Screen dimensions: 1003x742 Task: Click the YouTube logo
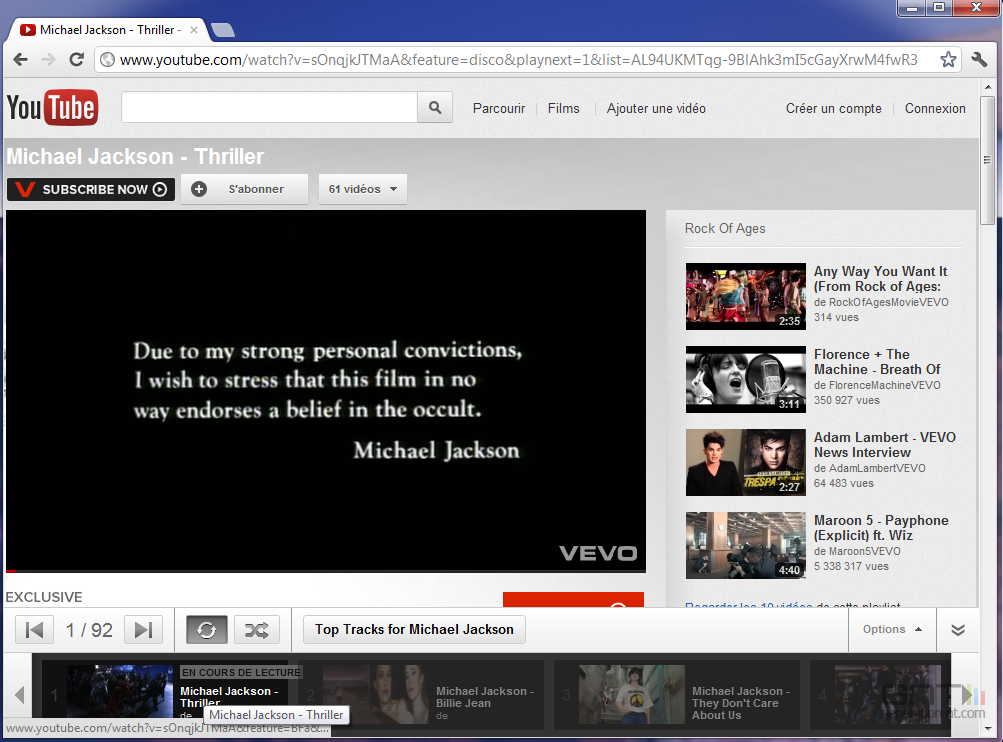(52, 107)
